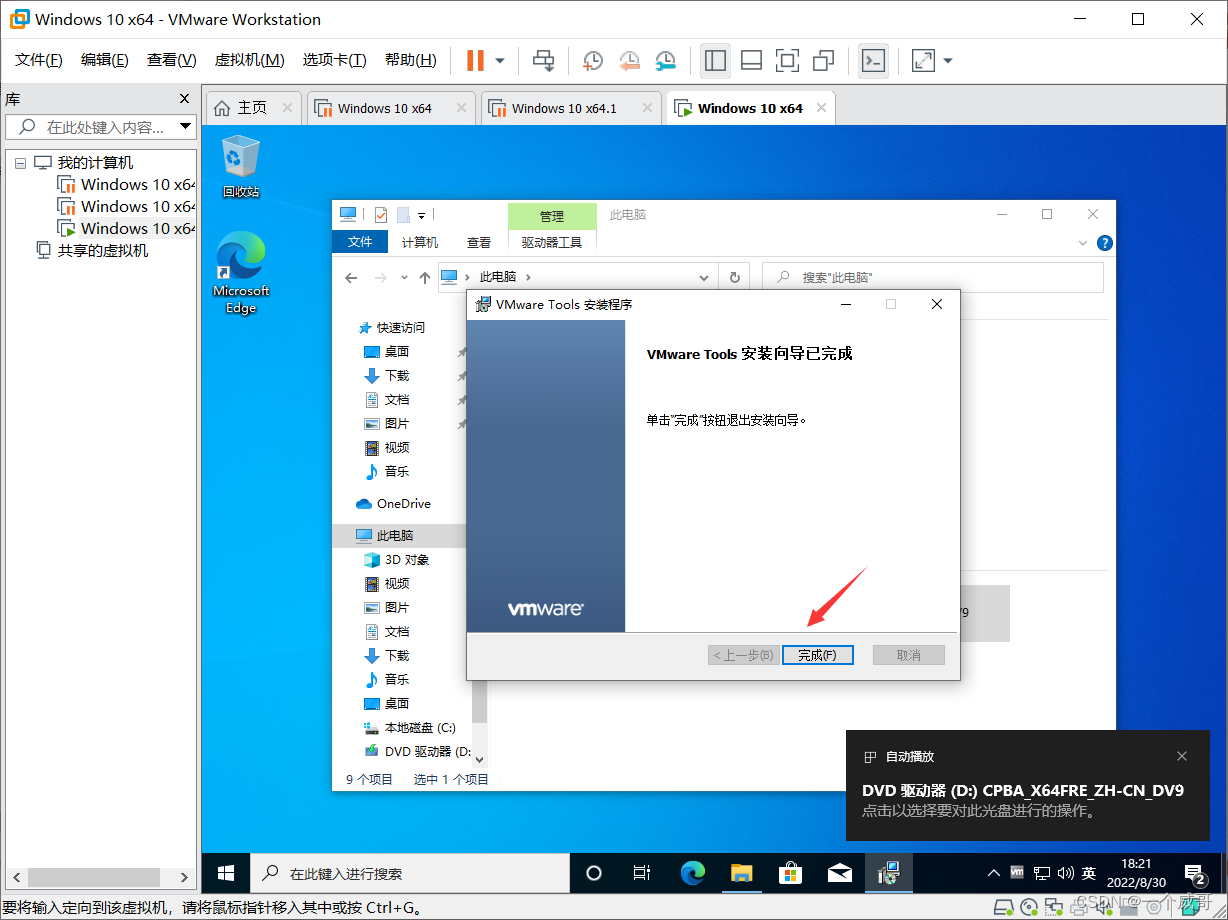The image size is (1228, 920).
Task: Click the Explorer help question icon
Action: [1104, 243]
